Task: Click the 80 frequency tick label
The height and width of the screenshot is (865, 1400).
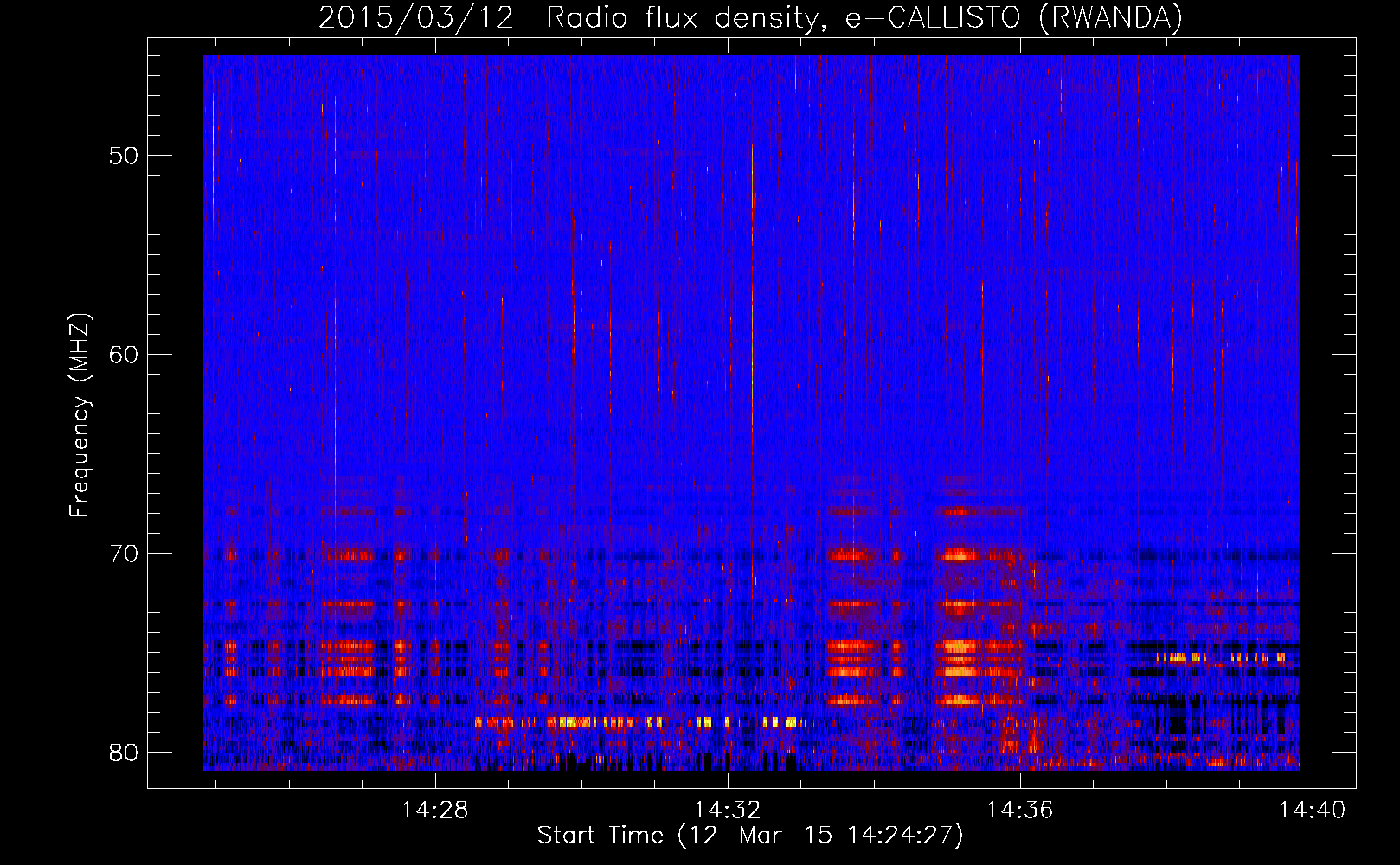Action: (x=124, y=753)
